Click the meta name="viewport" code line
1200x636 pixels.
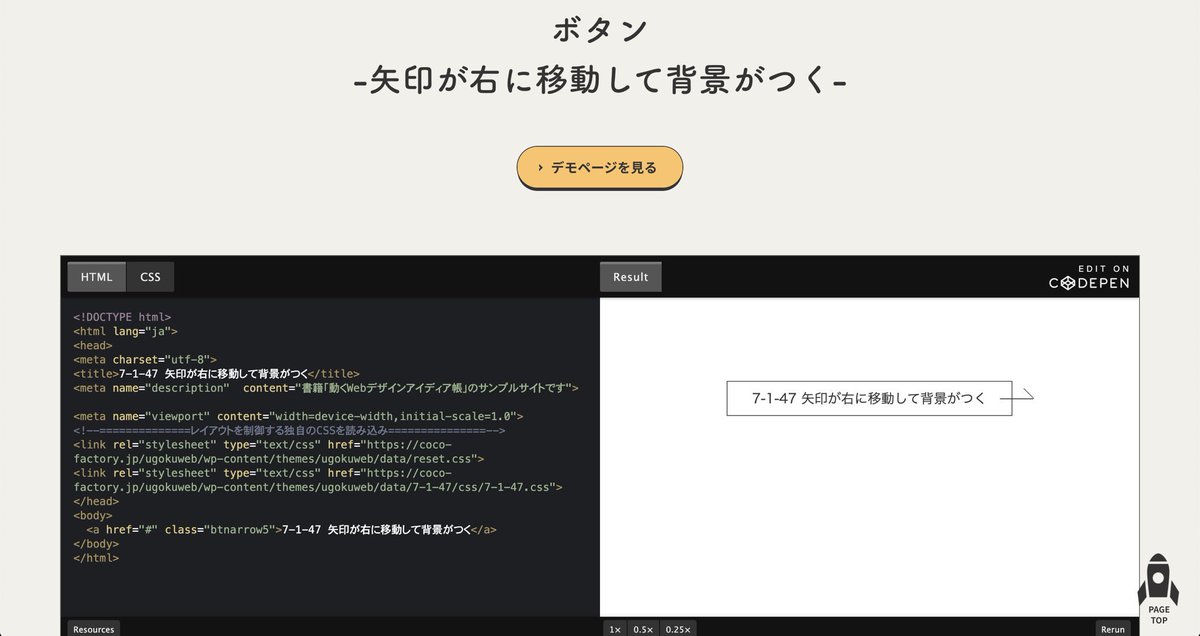(x=298, y=415)
